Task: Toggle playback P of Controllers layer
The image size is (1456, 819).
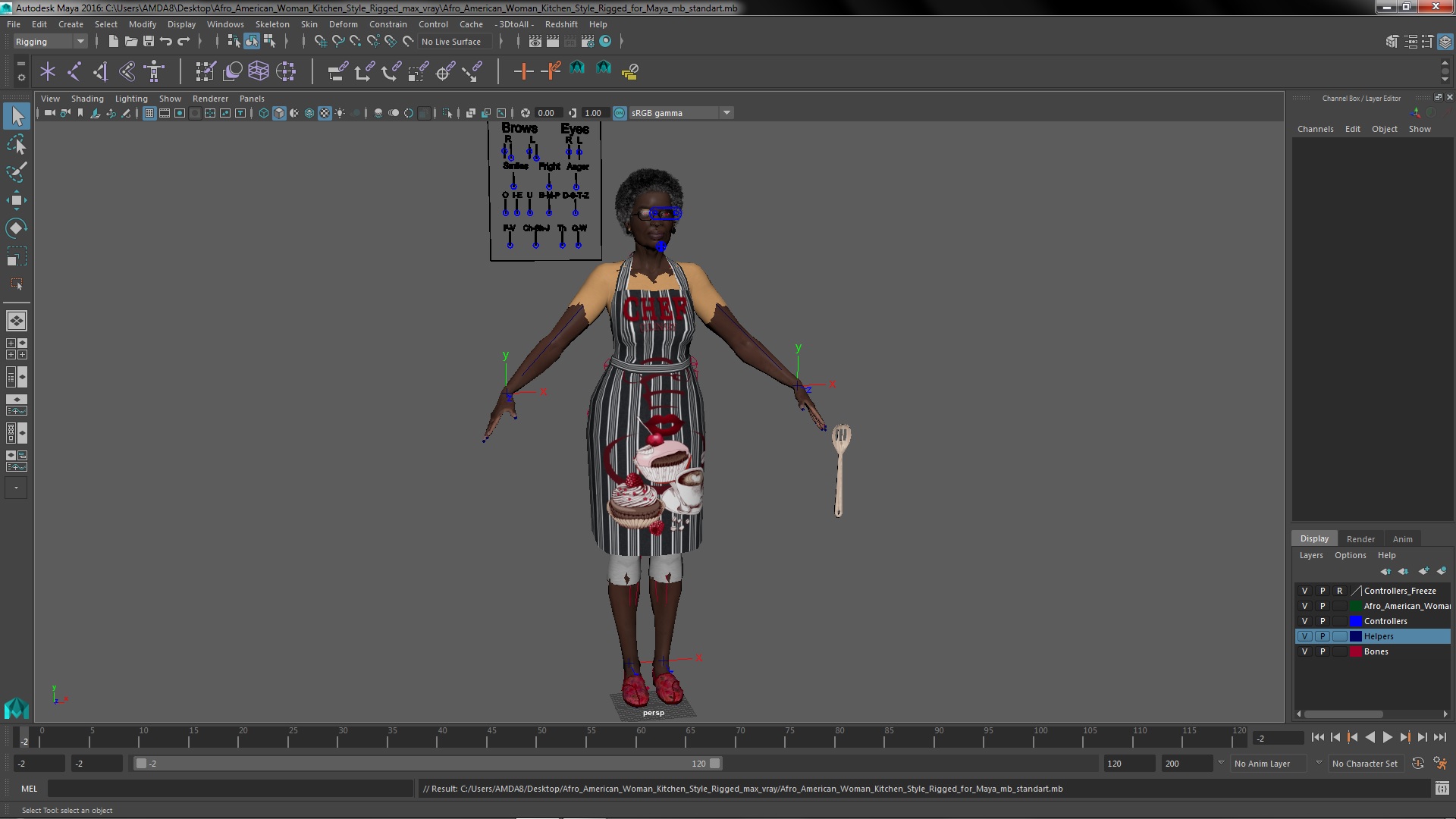Action: (x=1323, y=621)
